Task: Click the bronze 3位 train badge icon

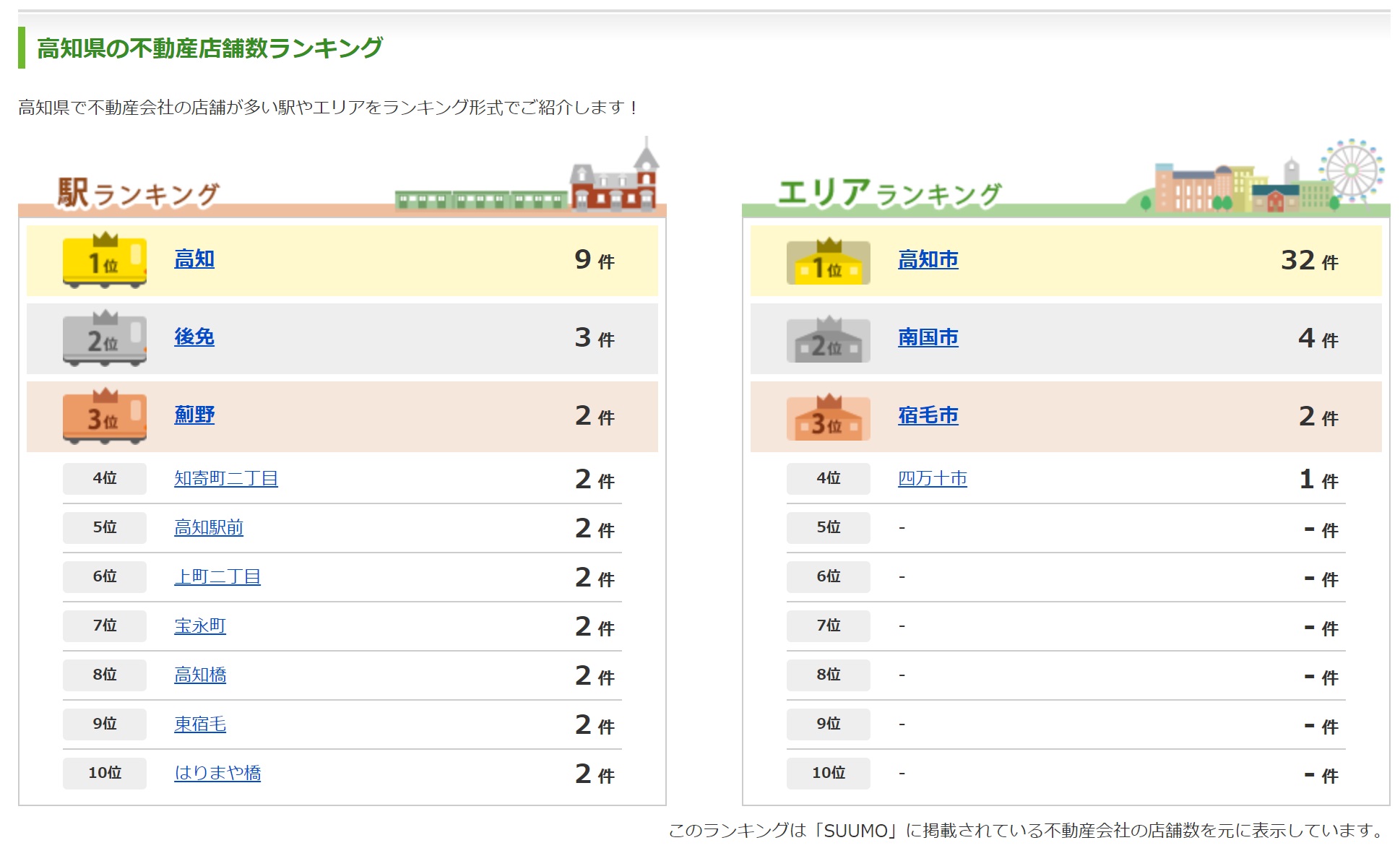Action: (105, 417)
